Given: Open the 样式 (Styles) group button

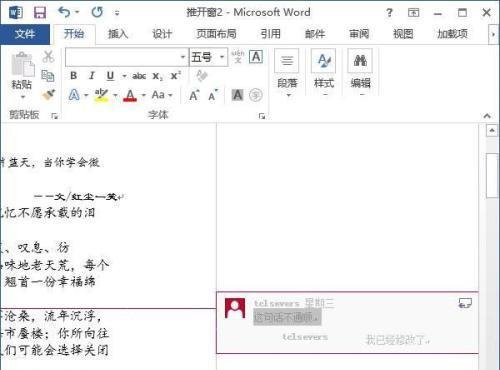Looking at the screenshot, I should (x=323, y=73).
